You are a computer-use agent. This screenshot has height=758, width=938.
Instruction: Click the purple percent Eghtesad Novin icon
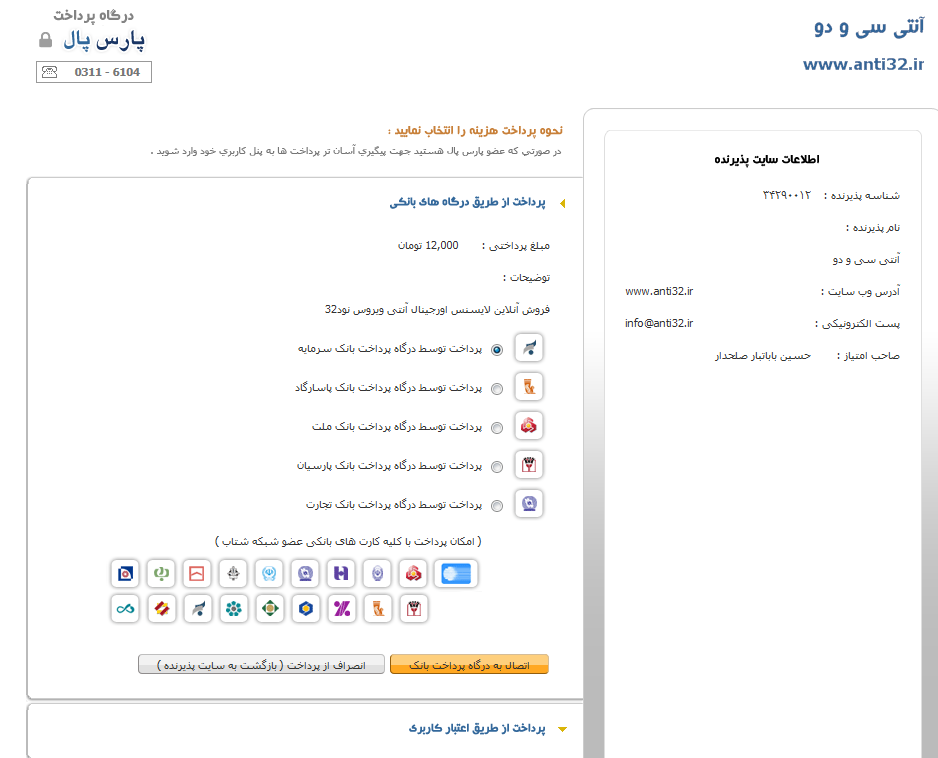(342, 609)
